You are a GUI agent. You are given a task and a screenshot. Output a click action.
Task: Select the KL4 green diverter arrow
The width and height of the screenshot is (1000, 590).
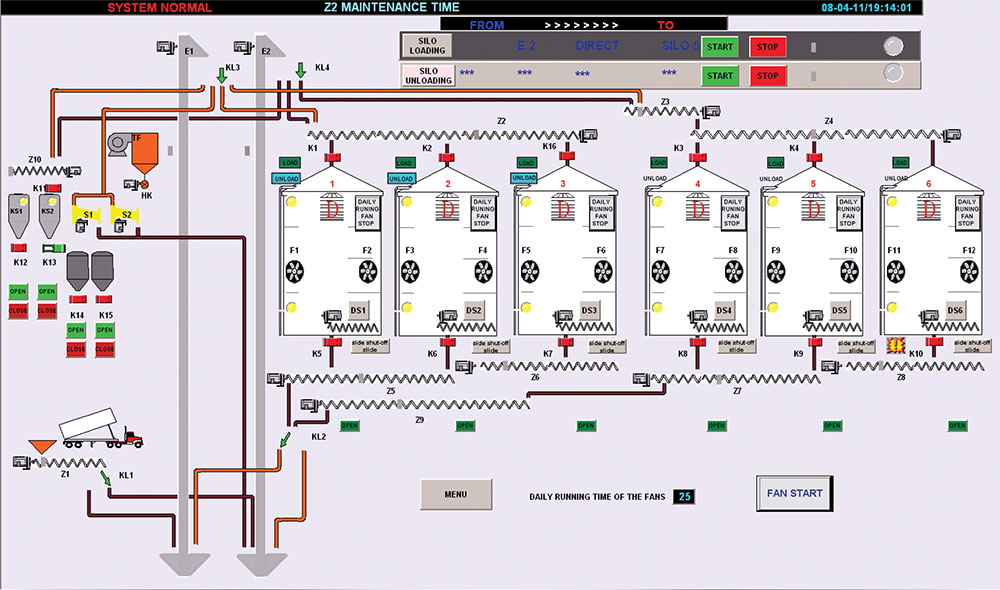(x=300, y=70)
